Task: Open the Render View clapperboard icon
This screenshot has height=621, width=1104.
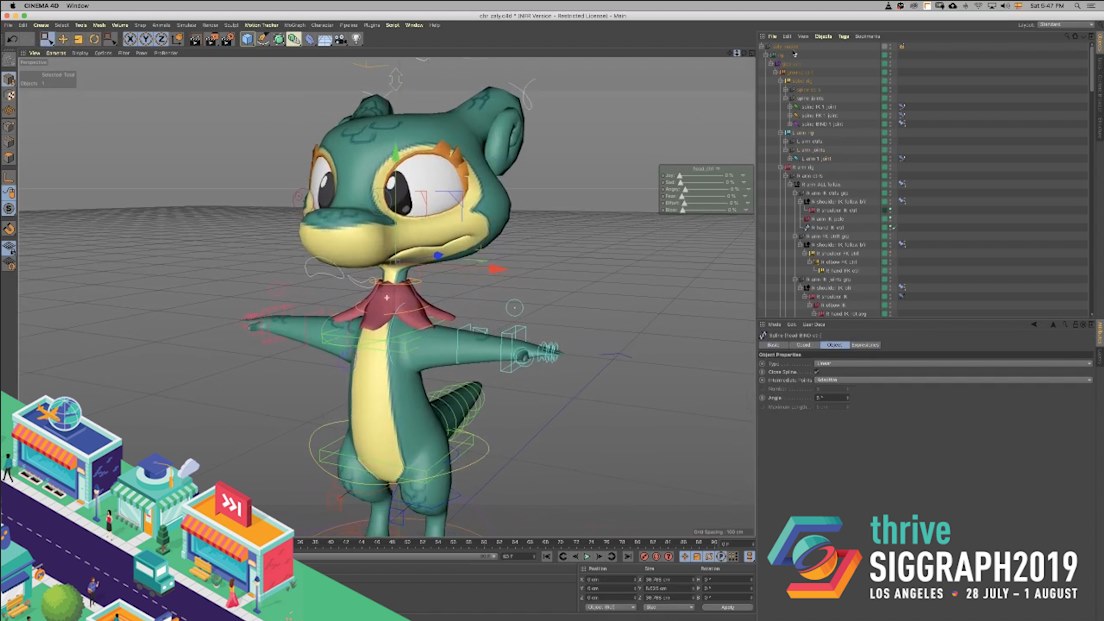Action: (195, 39)
